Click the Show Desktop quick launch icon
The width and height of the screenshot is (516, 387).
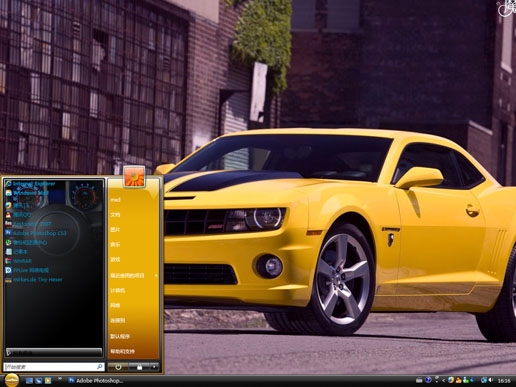[29, 380]
